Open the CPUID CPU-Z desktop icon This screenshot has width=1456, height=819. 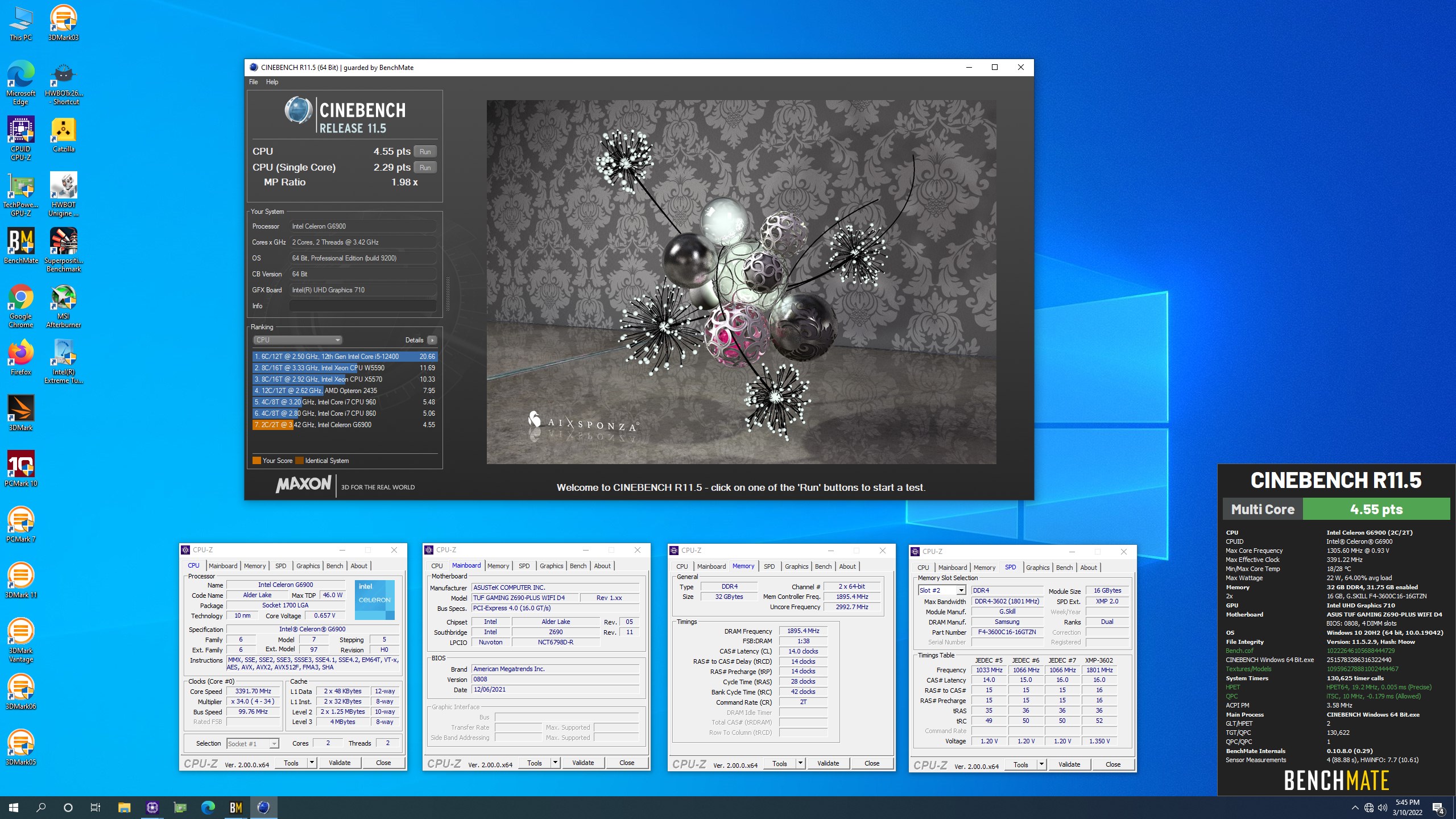click(x=20, y=139)
